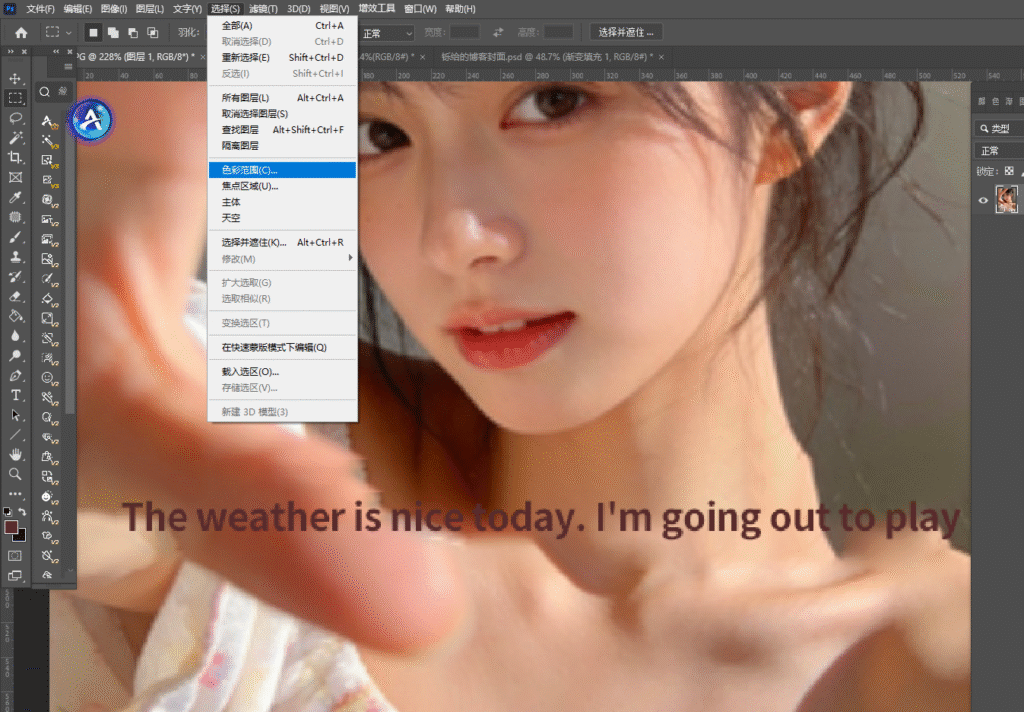Toggle visibility eye of the layer
The width and height of the screenshot is (1024, 712).
coord(983,201)
